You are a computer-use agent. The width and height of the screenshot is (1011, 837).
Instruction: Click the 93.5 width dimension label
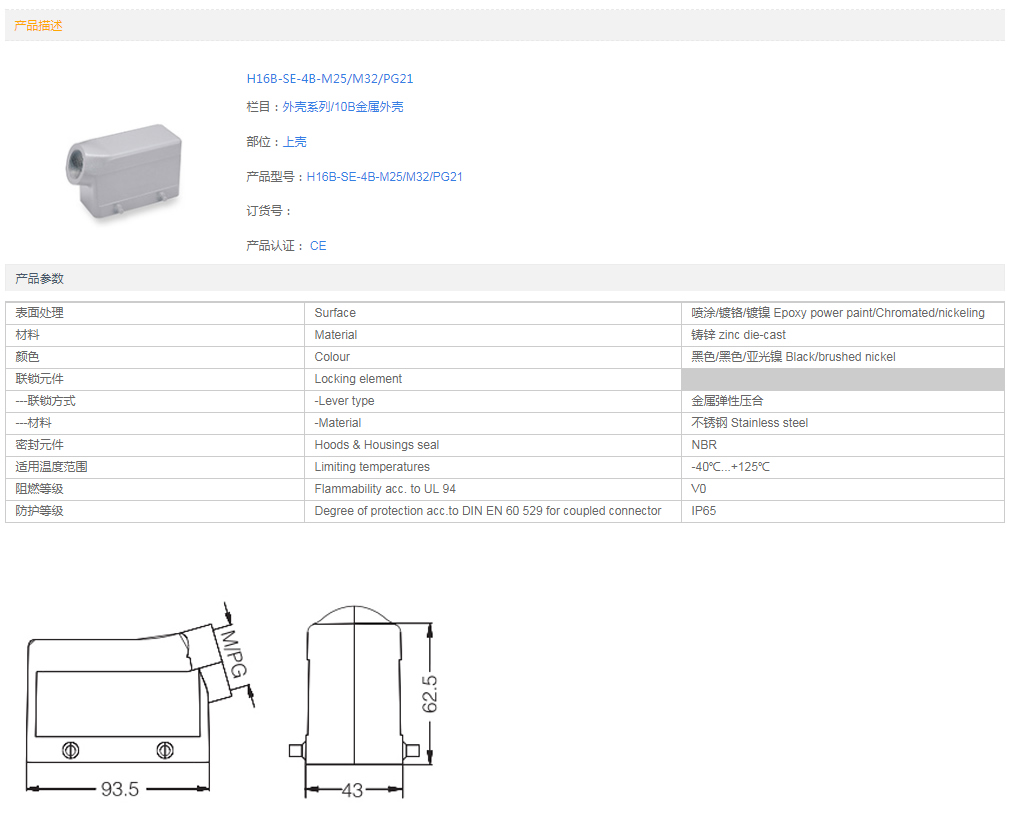click(x=119, y=789)
